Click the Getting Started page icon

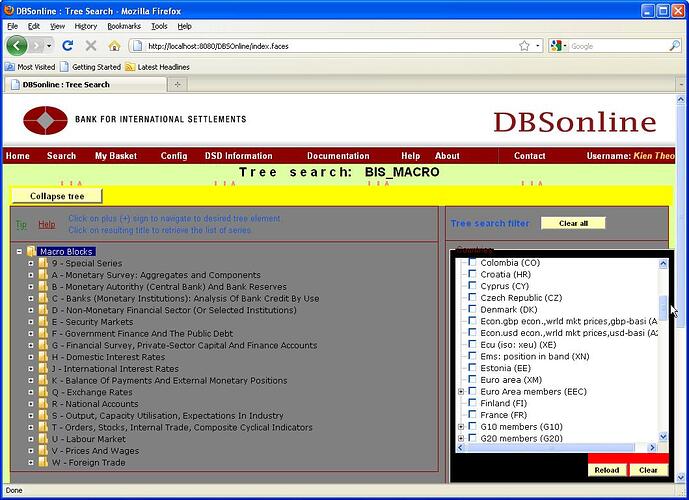click(65, 67)
